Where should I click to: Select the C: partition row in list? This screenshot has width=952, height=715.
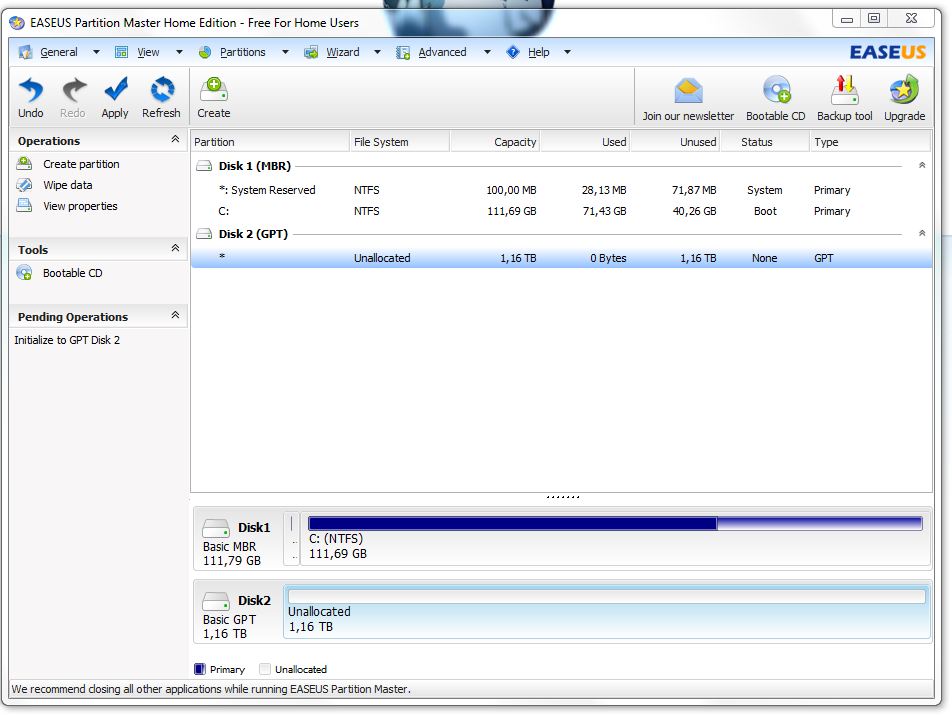coord(561,211)
